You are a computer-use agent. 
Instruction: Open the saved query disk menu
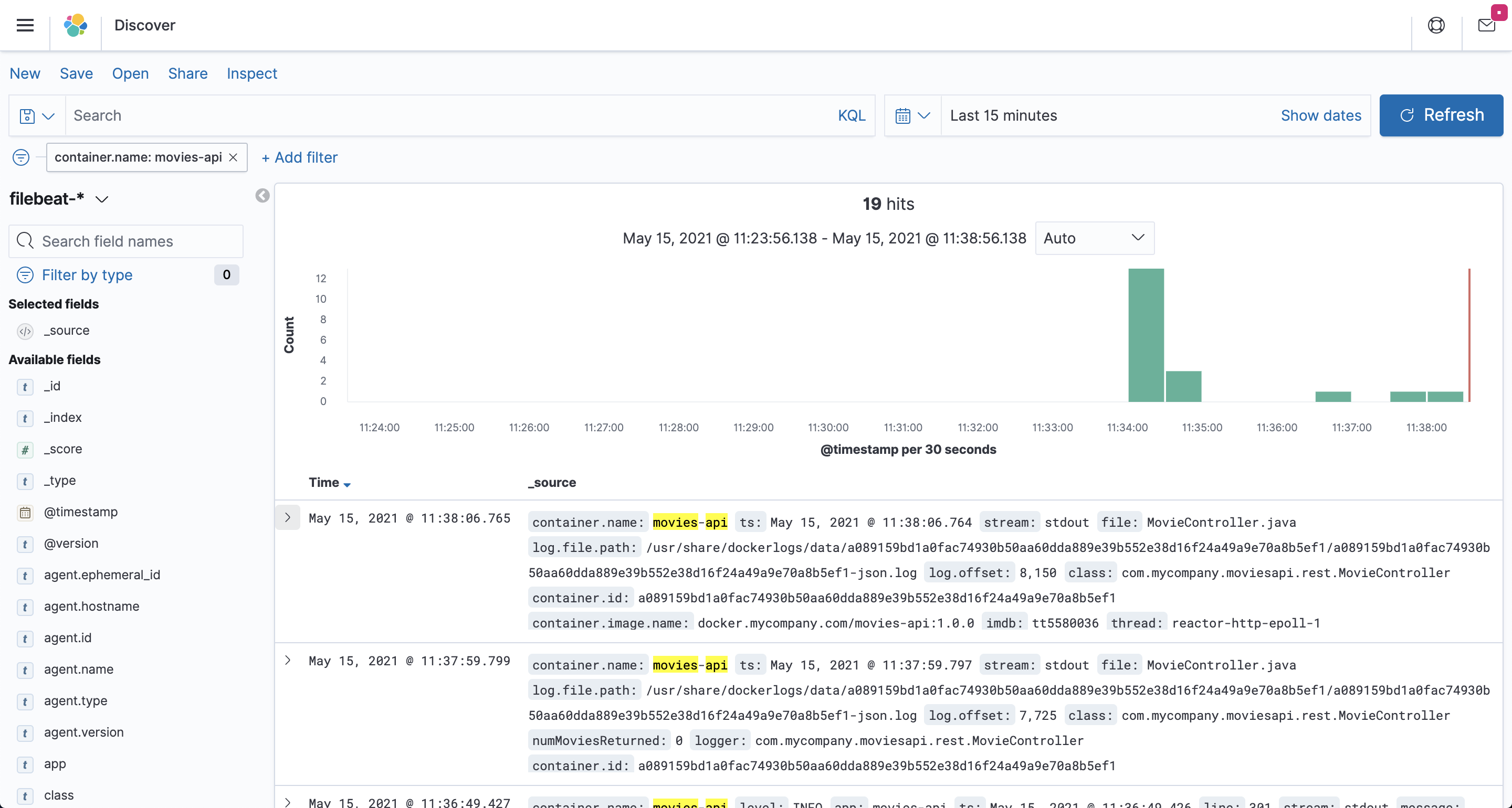pyautogui.click(x=36, y=115)
